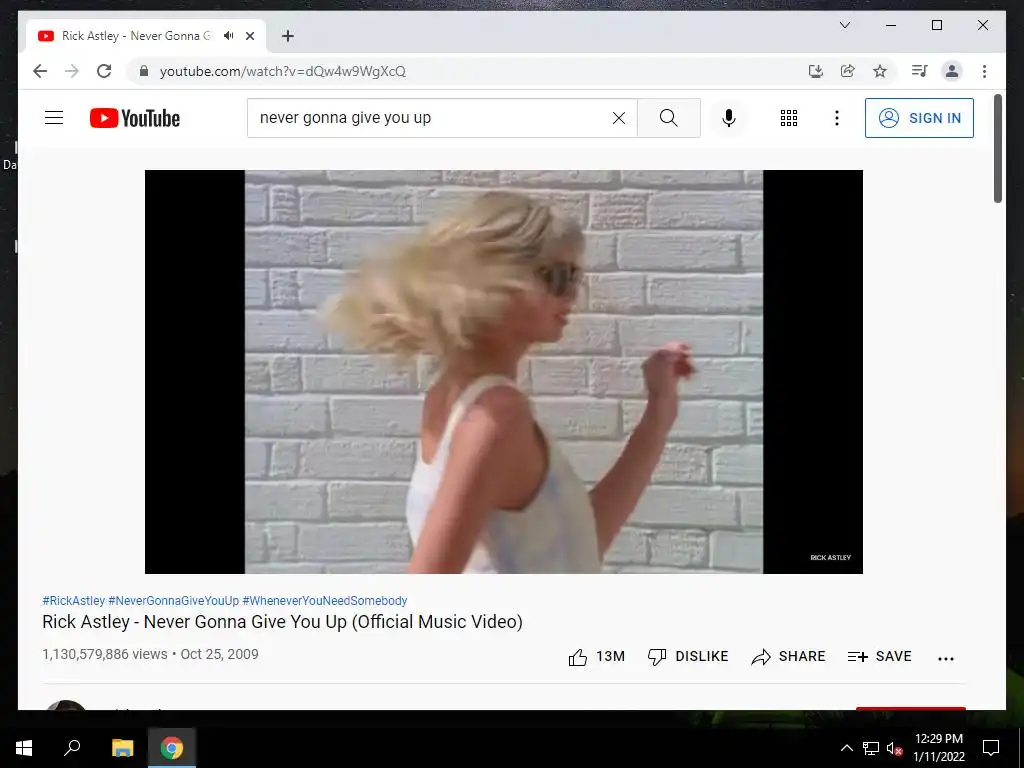Click the browser forward arrow

pos(72,71)
